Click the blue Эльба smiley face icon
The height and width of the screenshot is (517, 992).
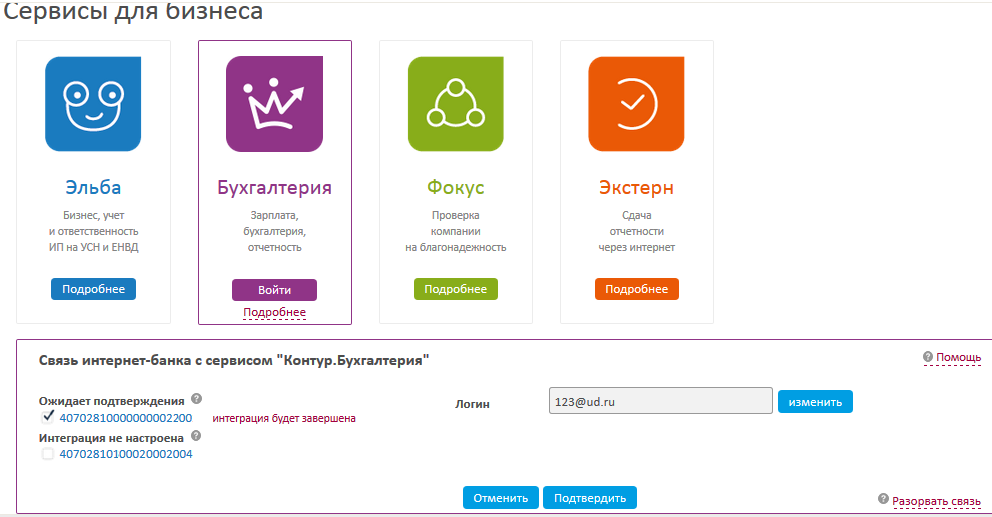(x=93, y=104)
